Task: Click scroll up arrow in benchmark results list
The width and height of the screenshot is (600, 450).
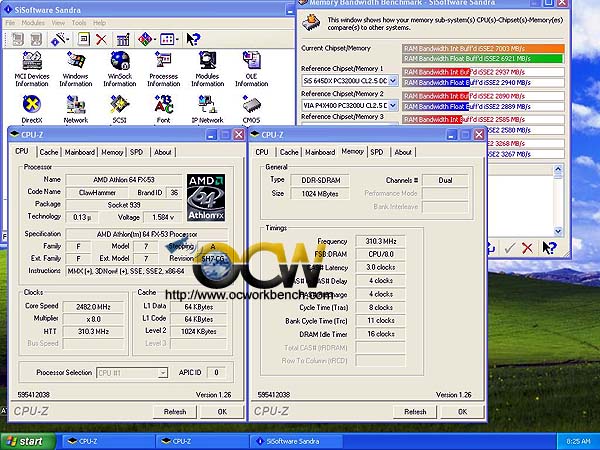Action: [x=558, y=169]
